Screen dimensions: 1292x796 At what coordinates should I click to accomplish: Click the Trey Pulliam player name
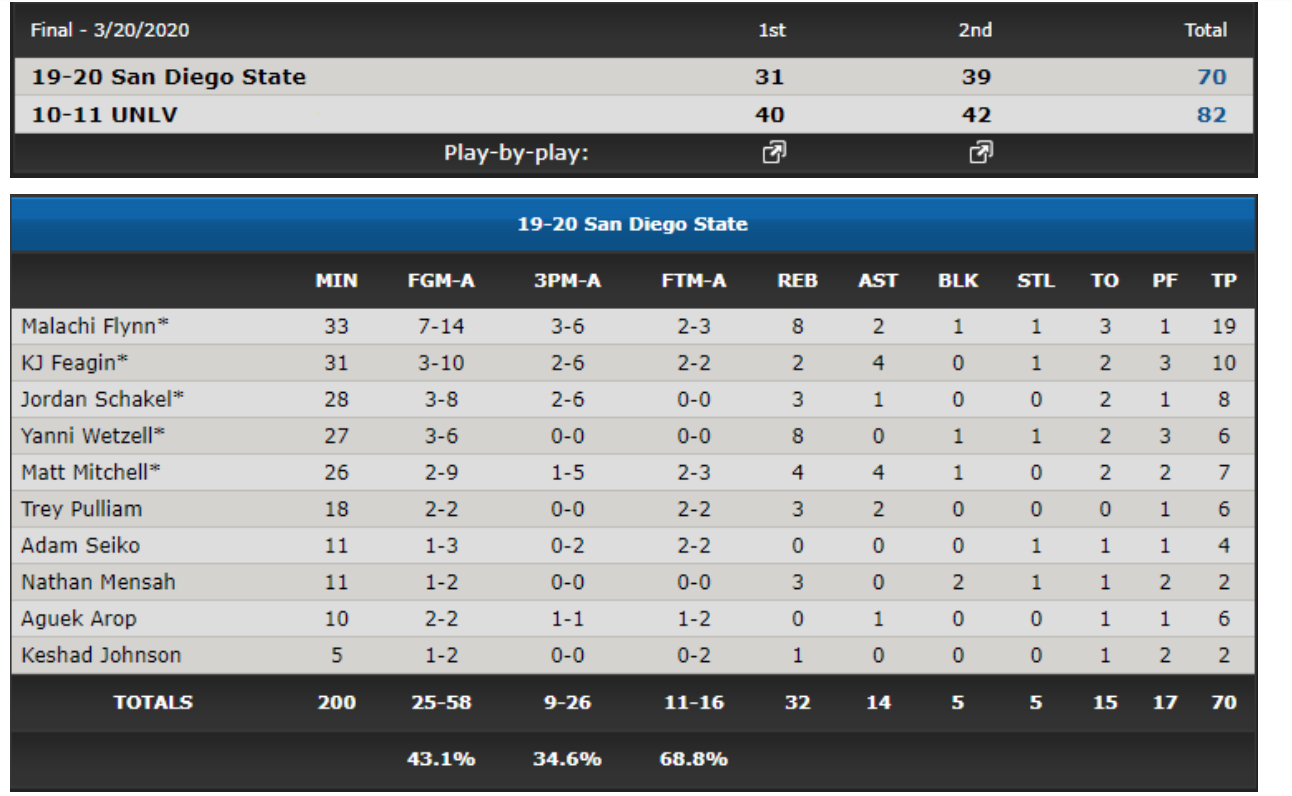click(81, 509)
